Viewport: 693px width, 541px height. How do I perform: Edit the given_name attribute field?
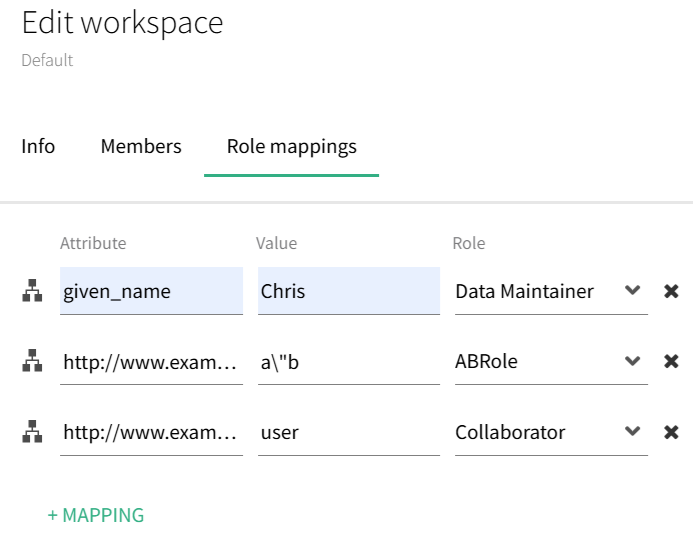click(x=151, y=291)
